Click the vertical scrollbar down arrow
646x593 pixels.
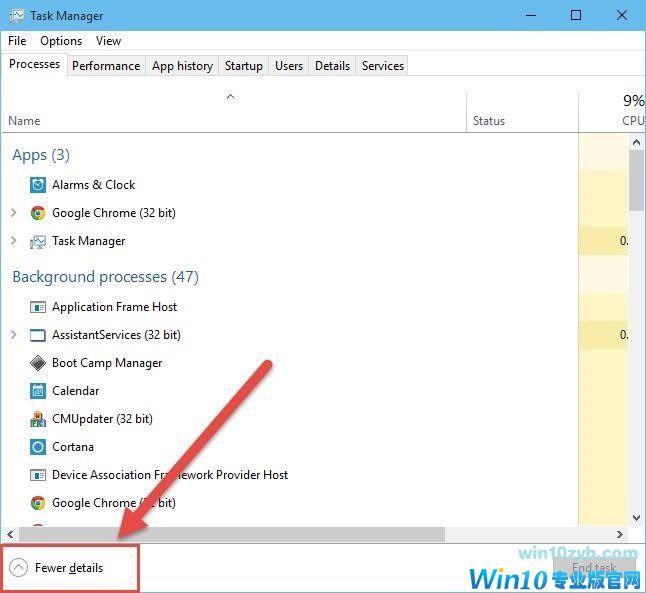coord(636,518)
